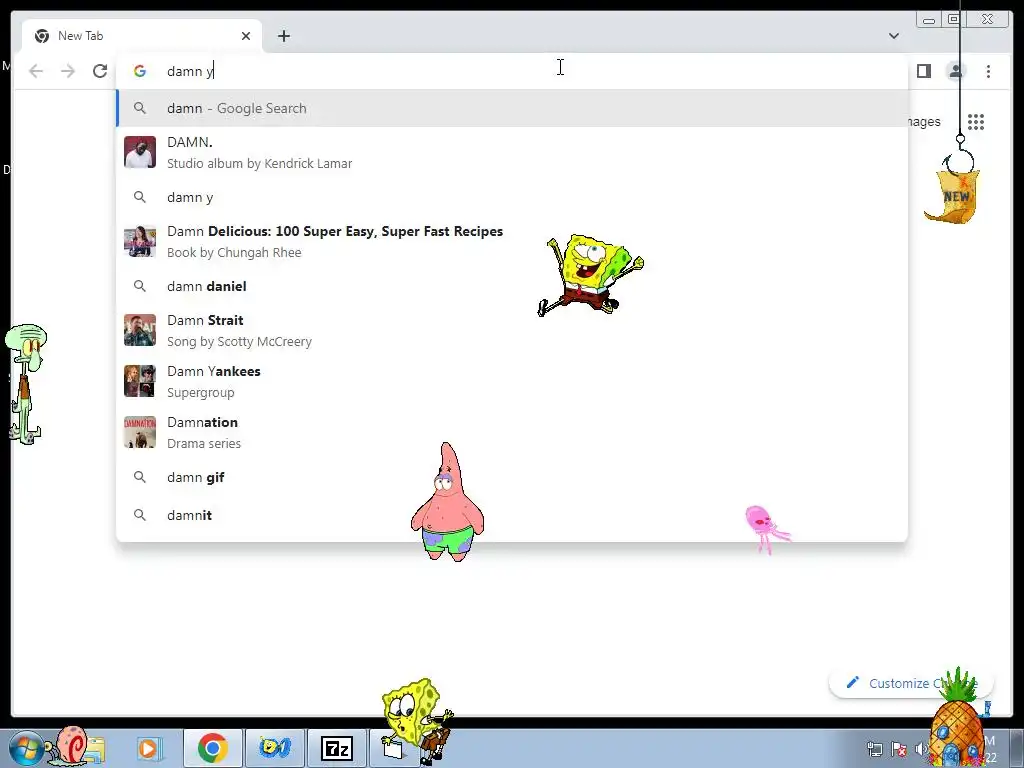Click the pink jellyfish desktop character
This screenshot has height=768, width=1024.
pyautogui.click(x=766, y=528)
